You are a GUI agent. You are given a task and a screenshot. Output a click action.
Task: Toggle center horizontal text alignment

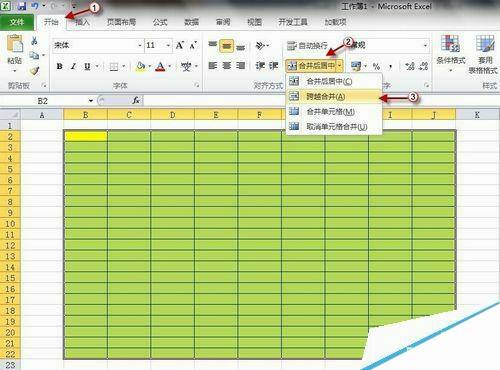[x=227, y=66]
